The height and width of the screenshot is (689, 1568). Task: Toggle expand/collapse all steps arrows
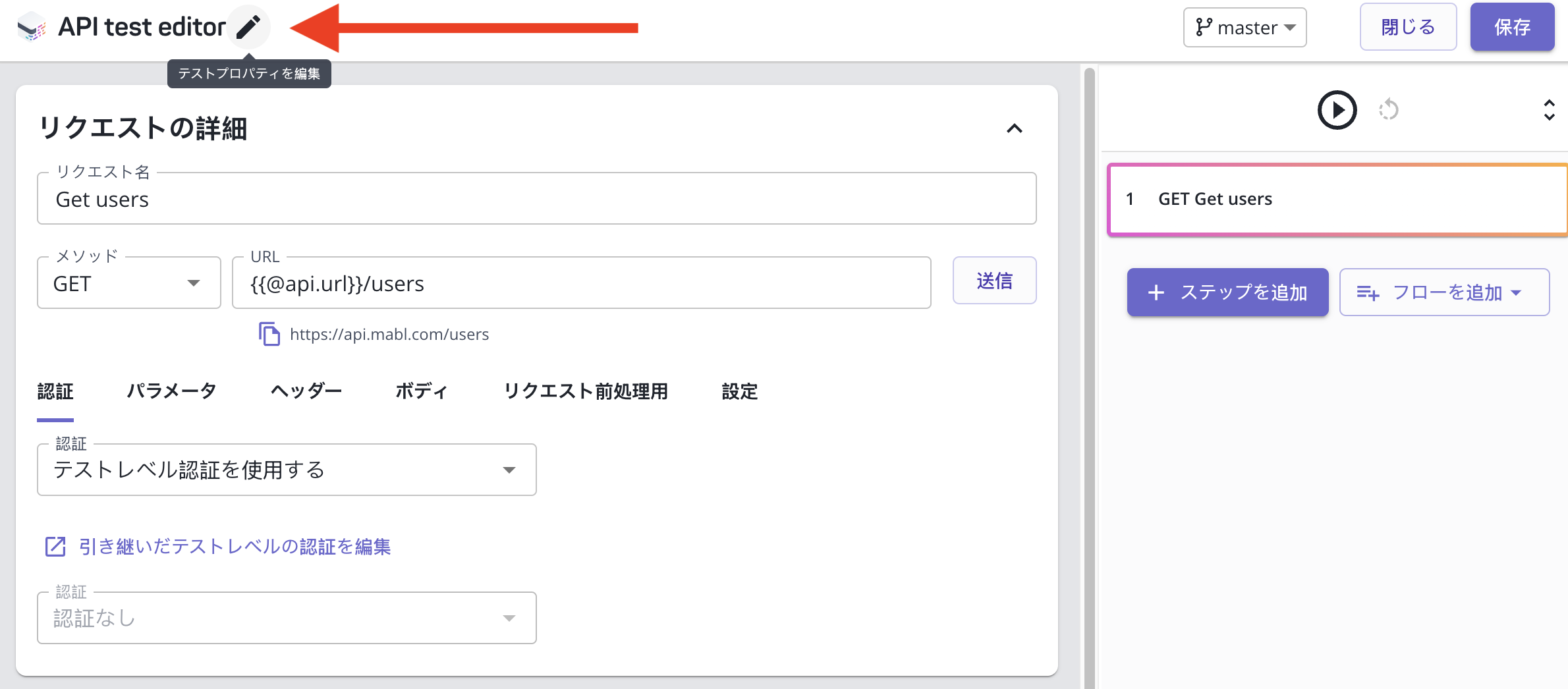(1549, 109)
